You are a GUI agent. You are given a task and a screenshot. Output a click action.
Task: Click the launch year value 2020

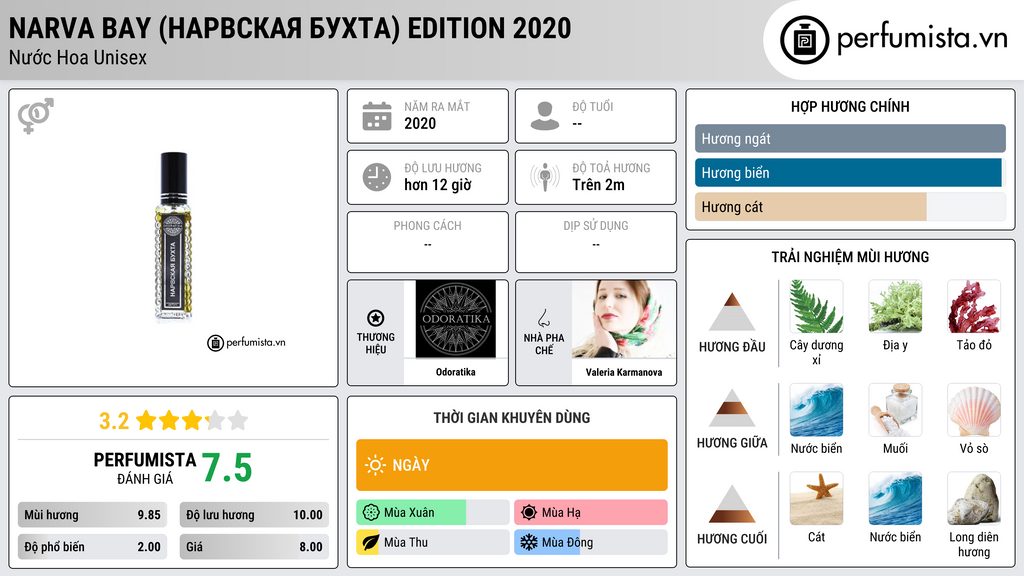(420, 123)
